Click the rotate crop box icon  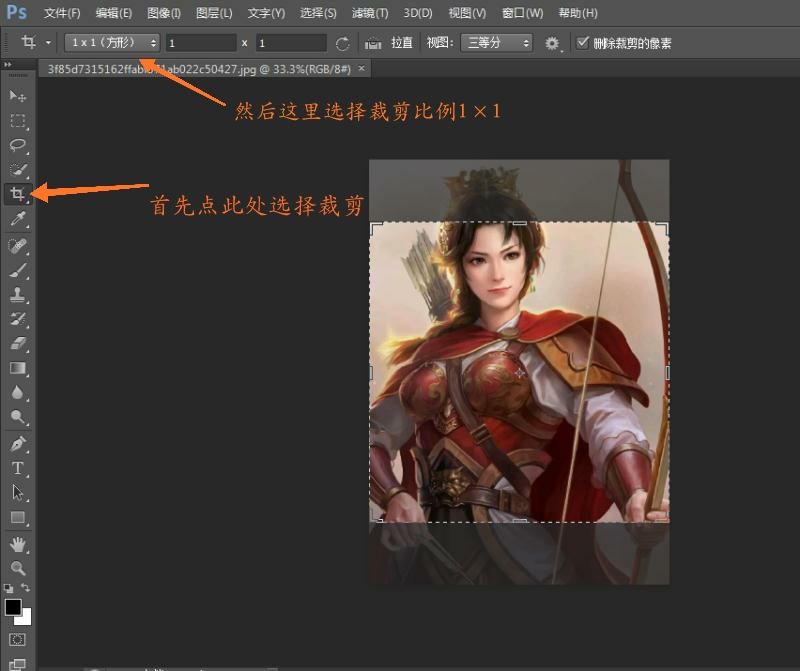342,44
